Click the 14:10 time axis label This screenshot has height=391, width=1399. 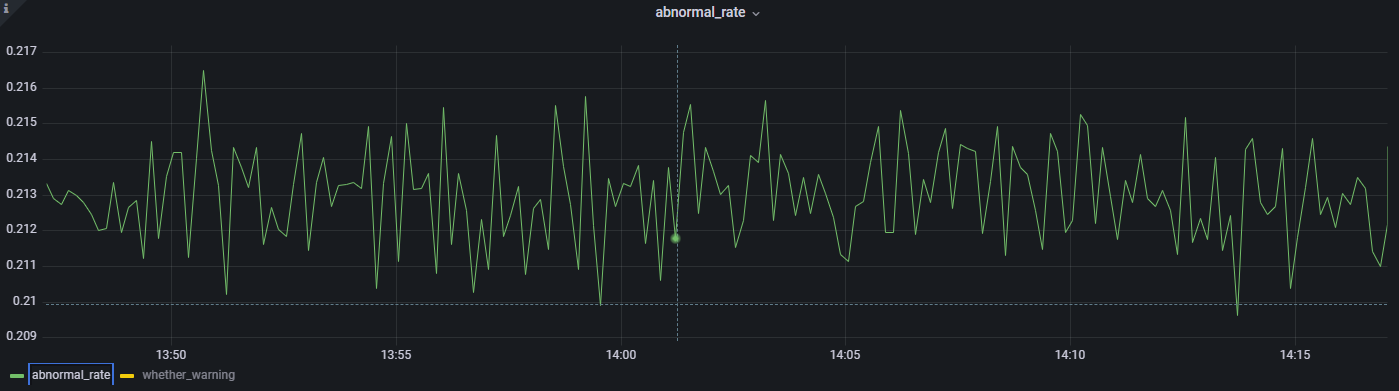(1070, 355)
